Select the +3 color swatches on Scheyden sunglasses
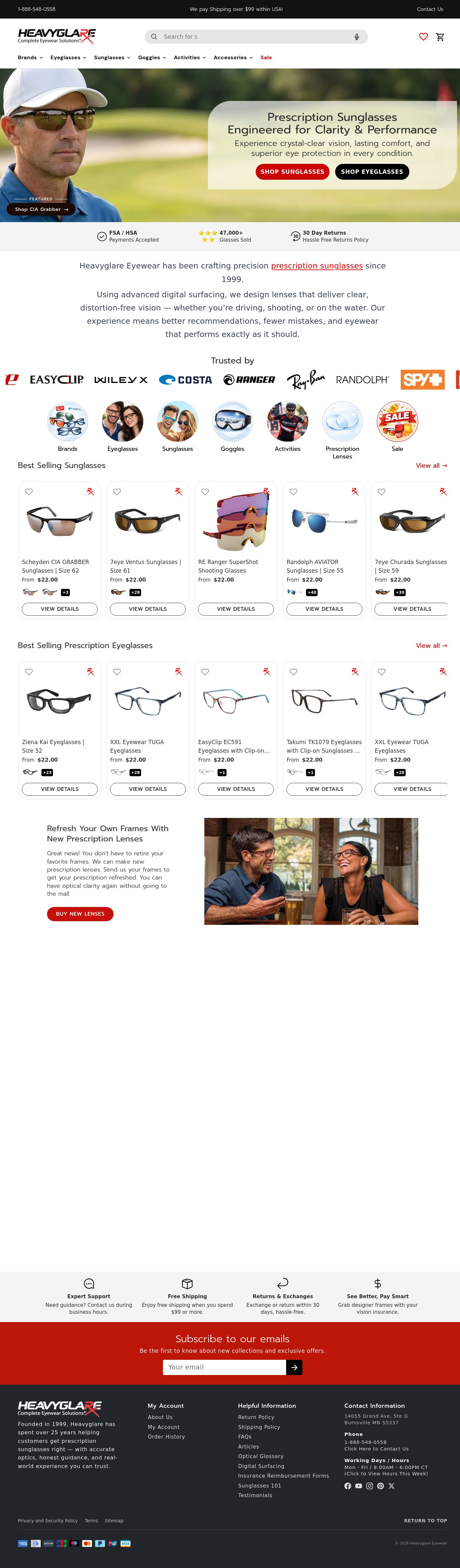460x1568 pixels. coord(65,592)
